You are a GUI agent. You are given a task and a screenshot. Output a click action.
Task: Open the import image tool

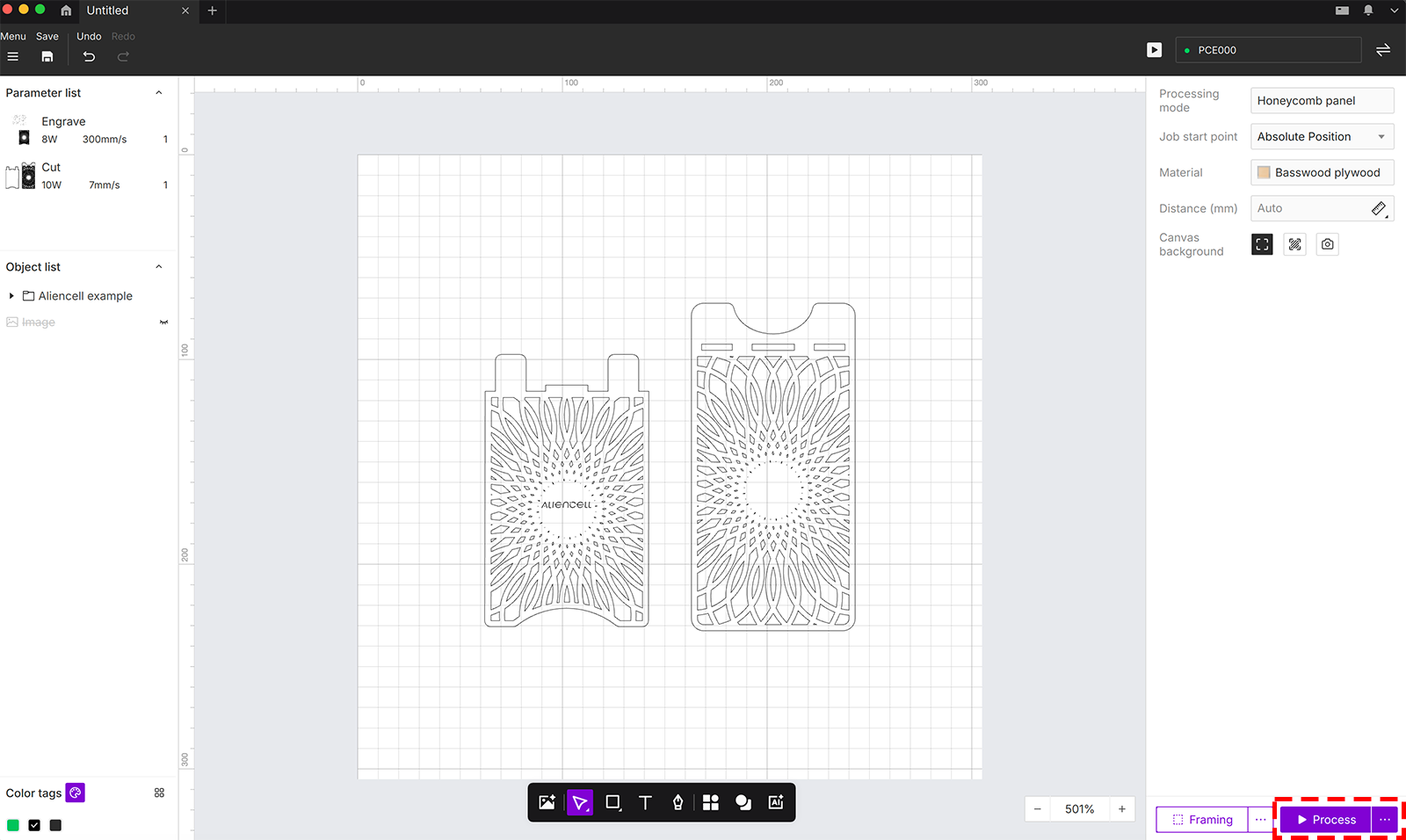point(547,802)
